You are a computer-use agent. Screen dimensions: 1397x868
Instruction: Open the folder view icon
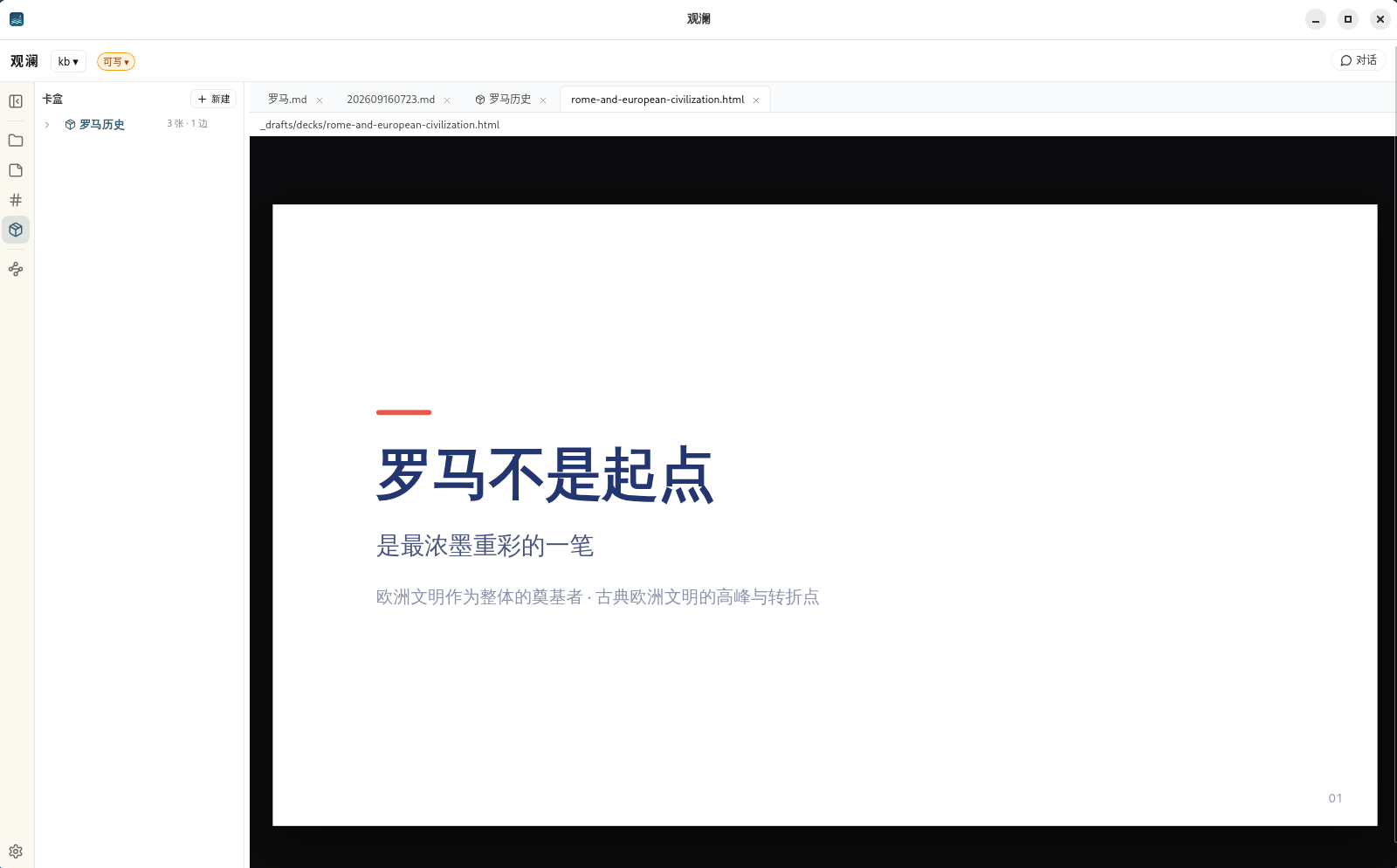[16, 141]
